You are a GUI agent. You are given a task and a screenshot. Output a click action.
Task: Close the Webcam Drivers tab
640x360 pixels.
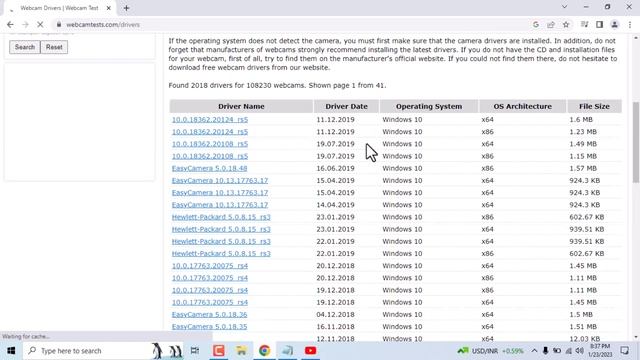coord(109,8)
